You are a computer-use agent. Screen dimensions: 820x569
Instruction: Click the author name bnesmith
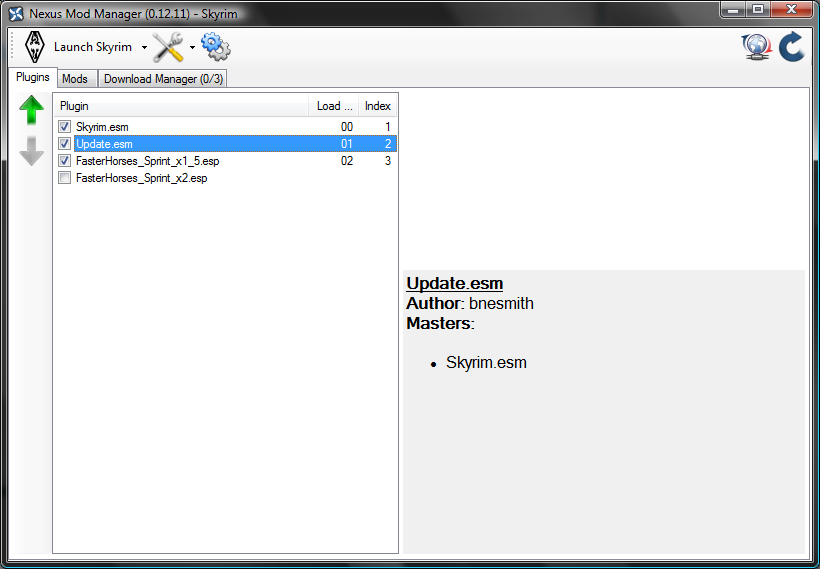point(501,303)
